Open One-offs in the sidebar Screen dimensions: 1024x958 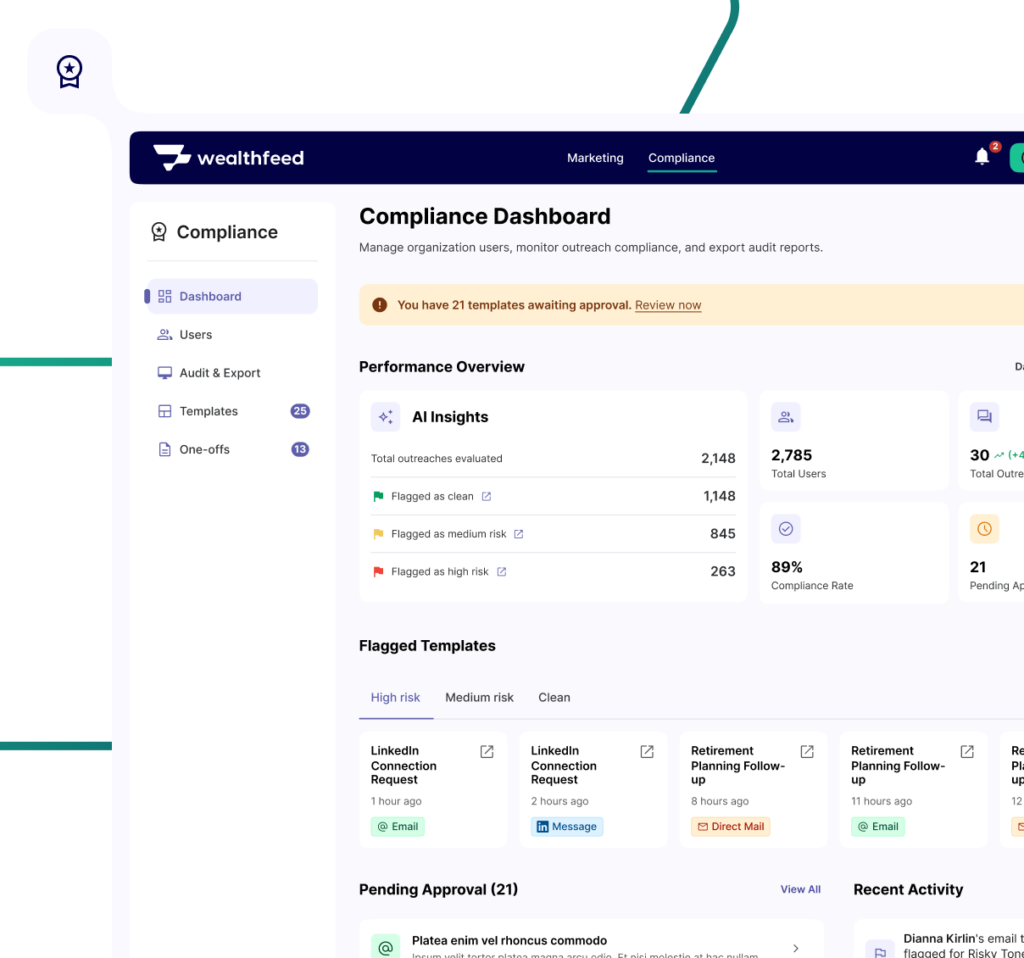(x=204, y=450)
